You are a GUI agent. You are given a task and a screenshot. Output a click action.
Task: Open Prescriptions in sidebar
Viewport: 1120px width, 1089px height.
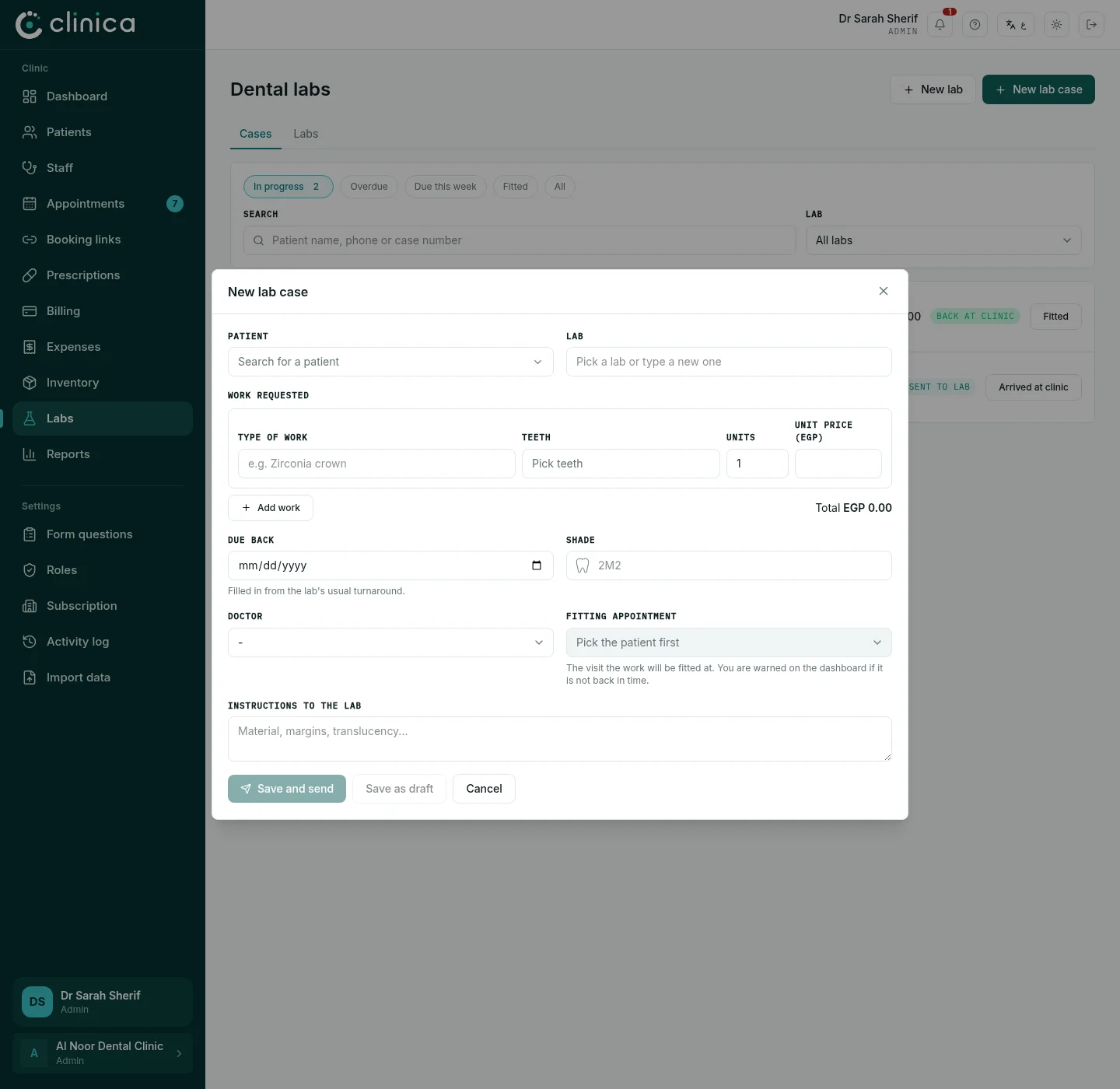click(x=103, y=275)
